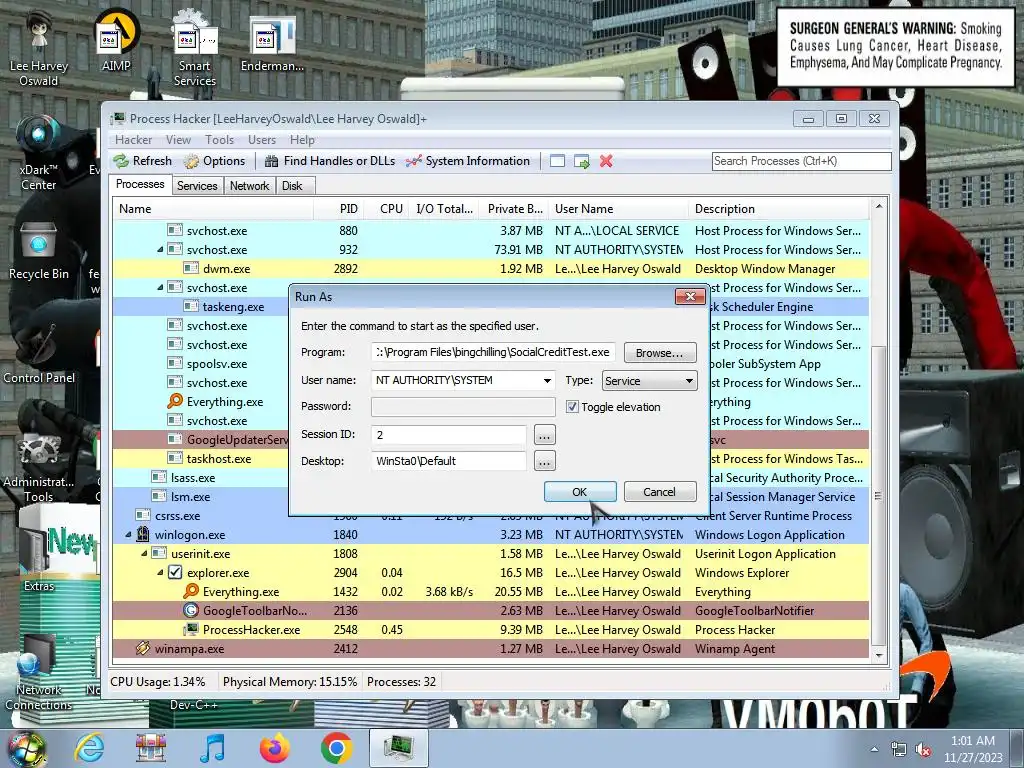Select the GoogleToolbarNotifier process icon
The image size is (1024, 768).
coord(191,611)
